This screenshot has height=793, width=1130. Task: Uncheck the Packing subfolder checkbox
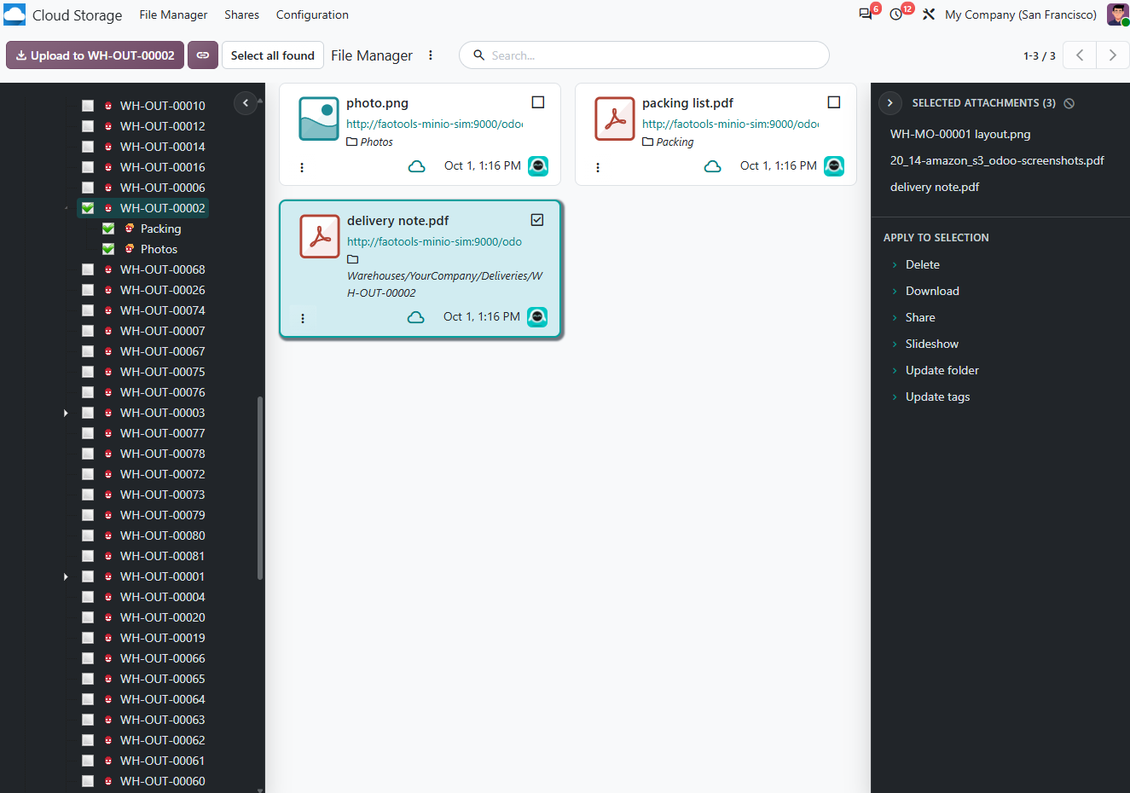pos(108,229)
